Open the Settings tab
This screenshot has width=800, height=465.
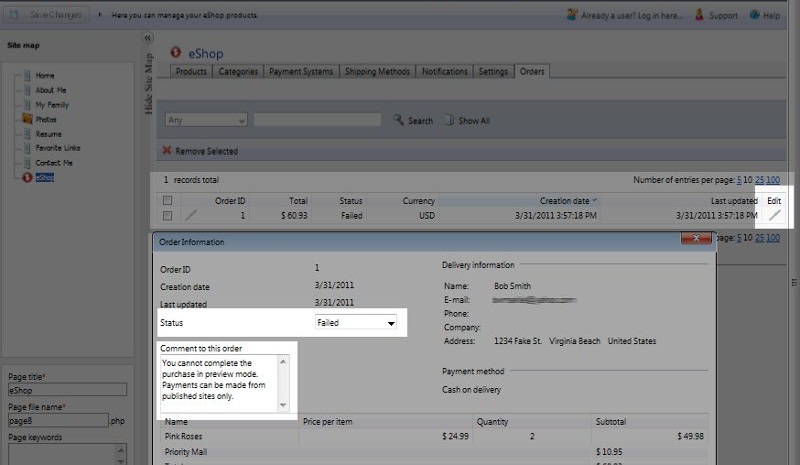(493, 71)
